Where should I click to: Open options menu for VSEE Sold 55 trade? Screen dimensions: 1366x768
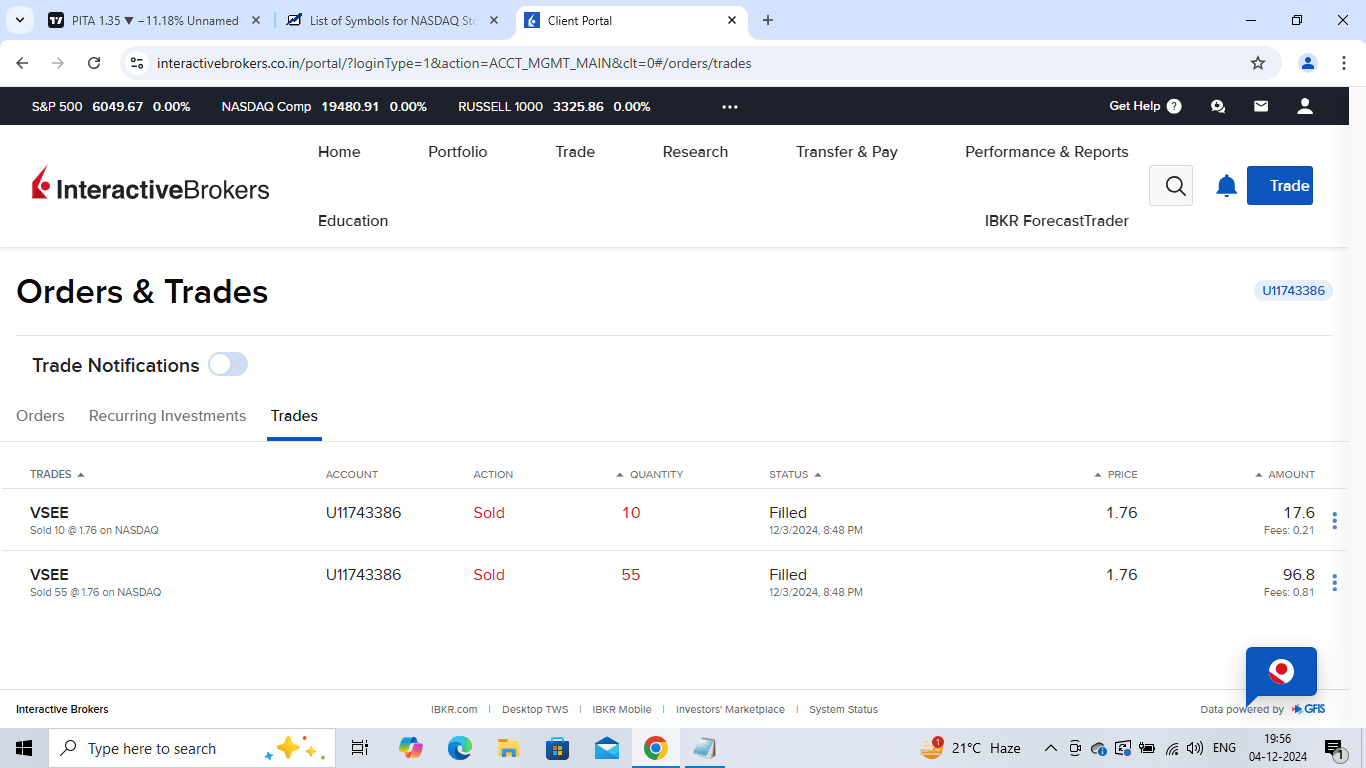[1334, 583]
